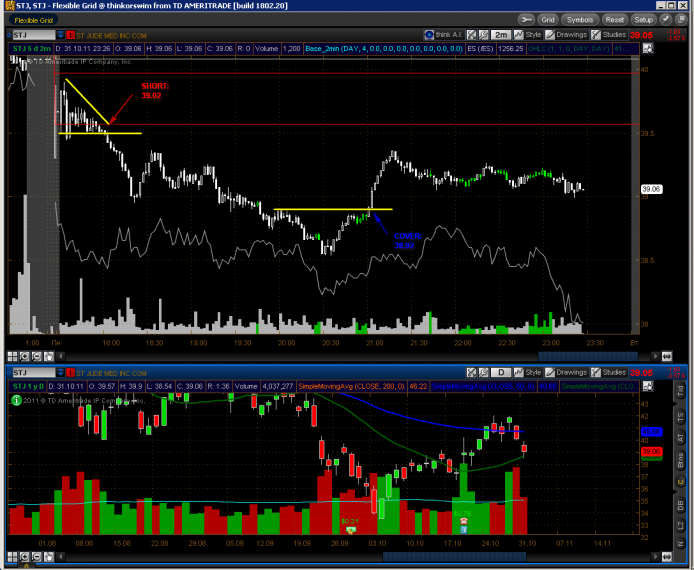
Task: Click the share chart icon in lower chart toolbar
Action: point(471,373)
